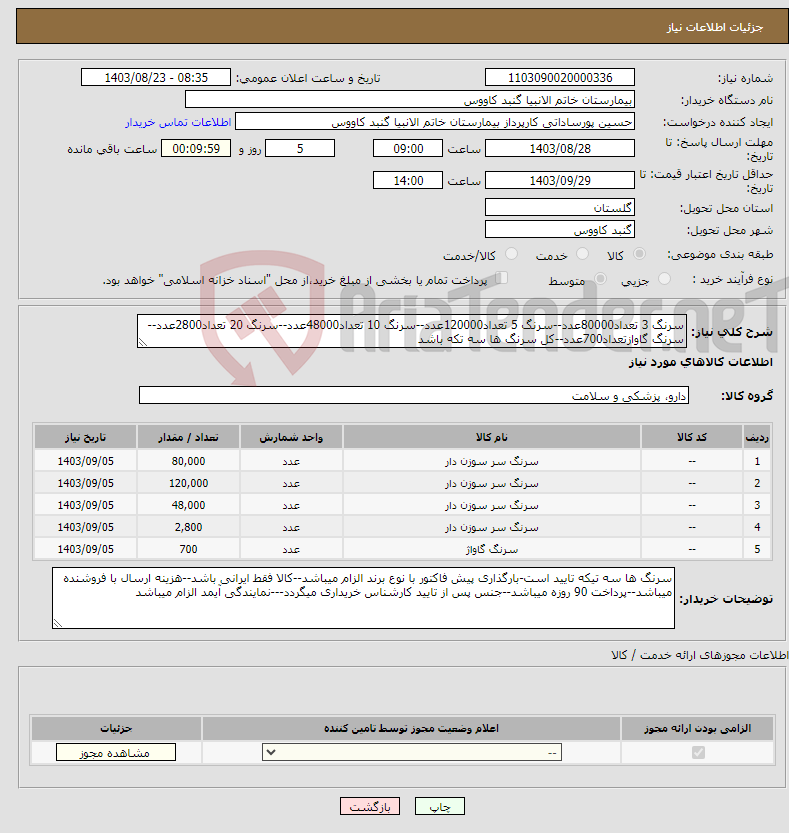The image size is (789, 833).
Task: Toggle the mandatory license checkbox
Action: click(x=698, y=752)
